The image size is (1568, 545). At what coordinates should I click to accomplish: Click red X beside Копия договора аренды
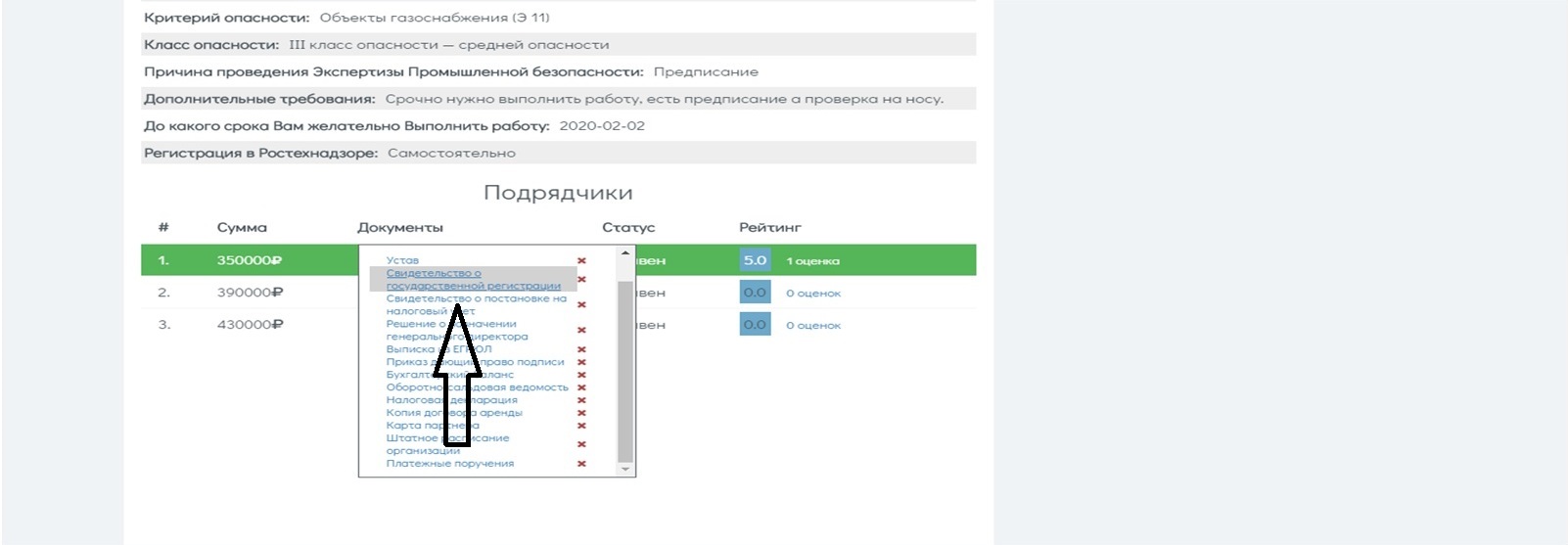(581, 413)
